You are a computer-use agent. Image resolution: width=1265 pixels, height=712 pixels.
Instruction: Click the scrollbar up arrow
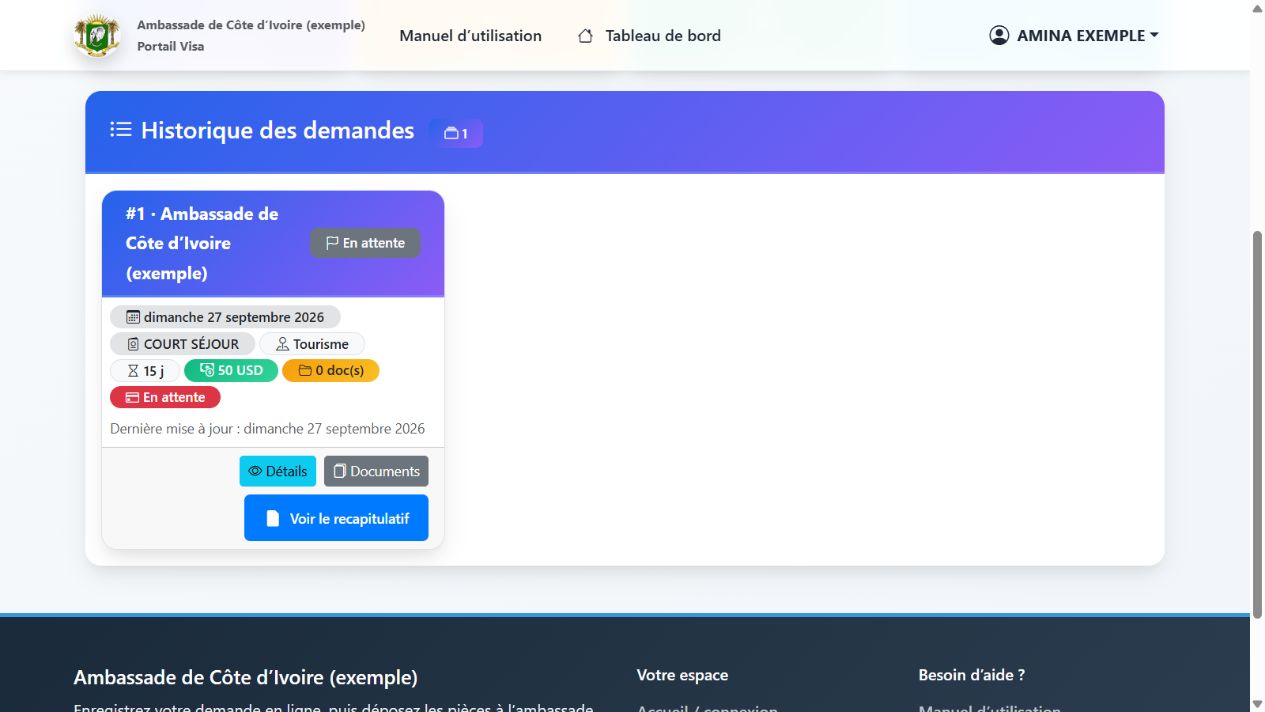[1257, 8]
